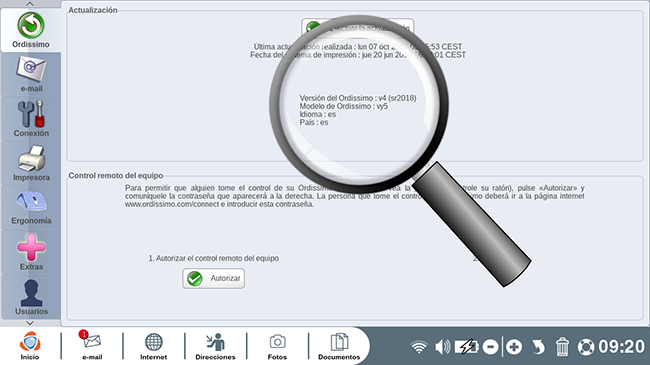
Task: Select the Ordissimo settings section
Action: pyautogui.click(x=31, y=30)
